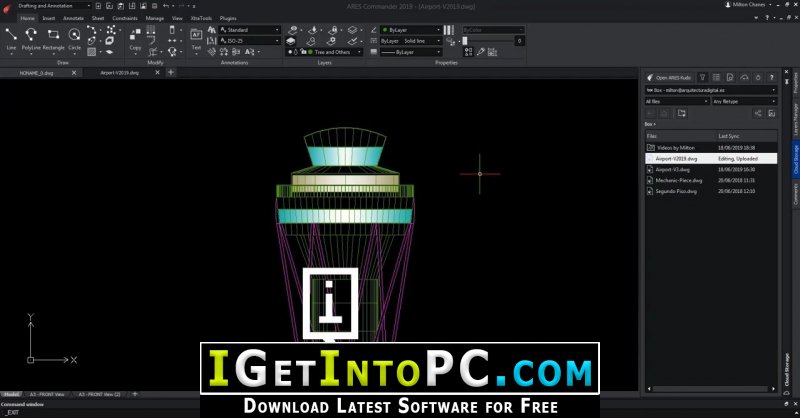Image resolution: width=800 pixels, height=418 pixels.
Task: Click the ByLayer green color swatch
Action: click(x=385, y=30)
